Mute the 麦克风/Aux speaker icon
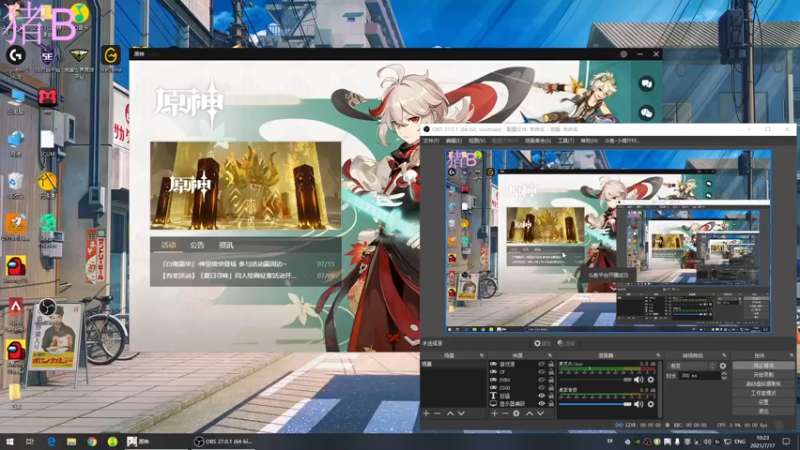The height and width of the screenshot is (450, 800). point(639,380)
